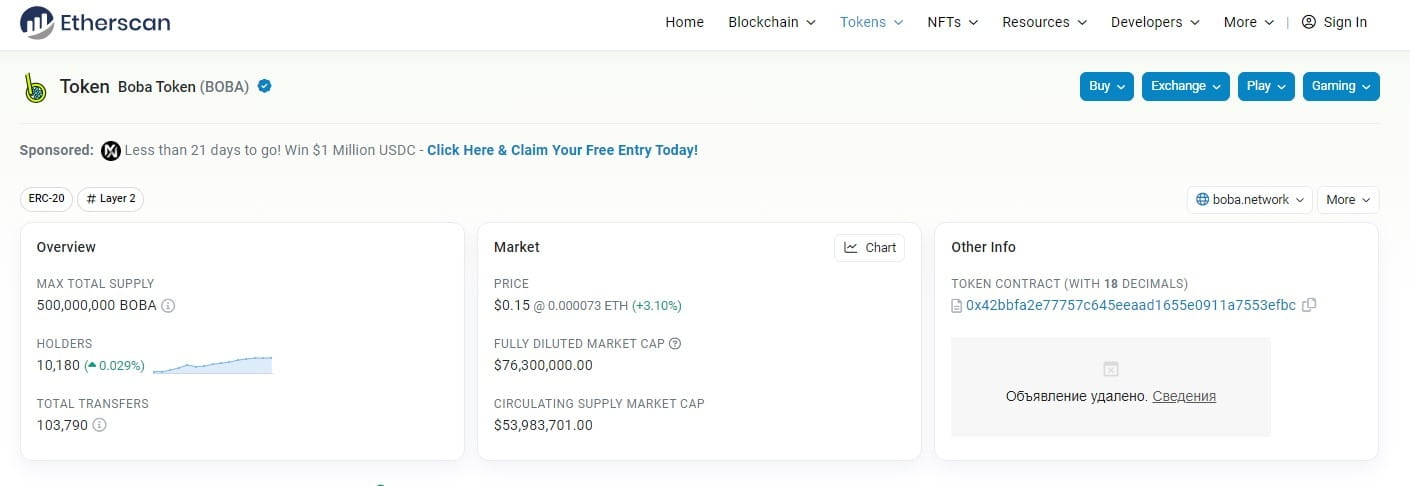This screenshot has width=1410, height=486.
Task: Click the fully diluted market cap help icon
Action: click(x=675, y=344)
